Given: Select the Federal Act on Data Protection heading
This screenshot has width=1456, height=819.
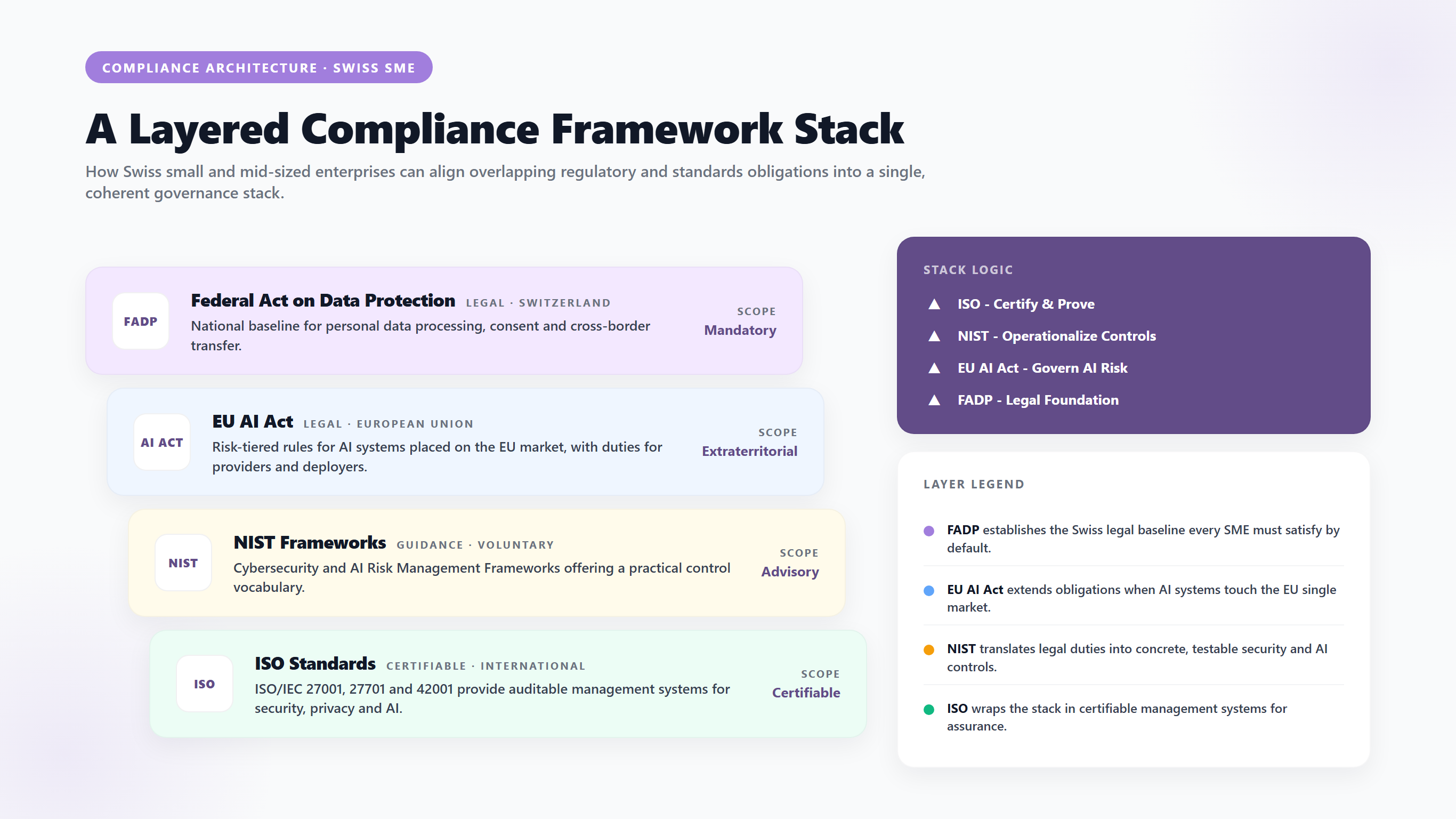Looking at the screenshot, I should [323, 300].
